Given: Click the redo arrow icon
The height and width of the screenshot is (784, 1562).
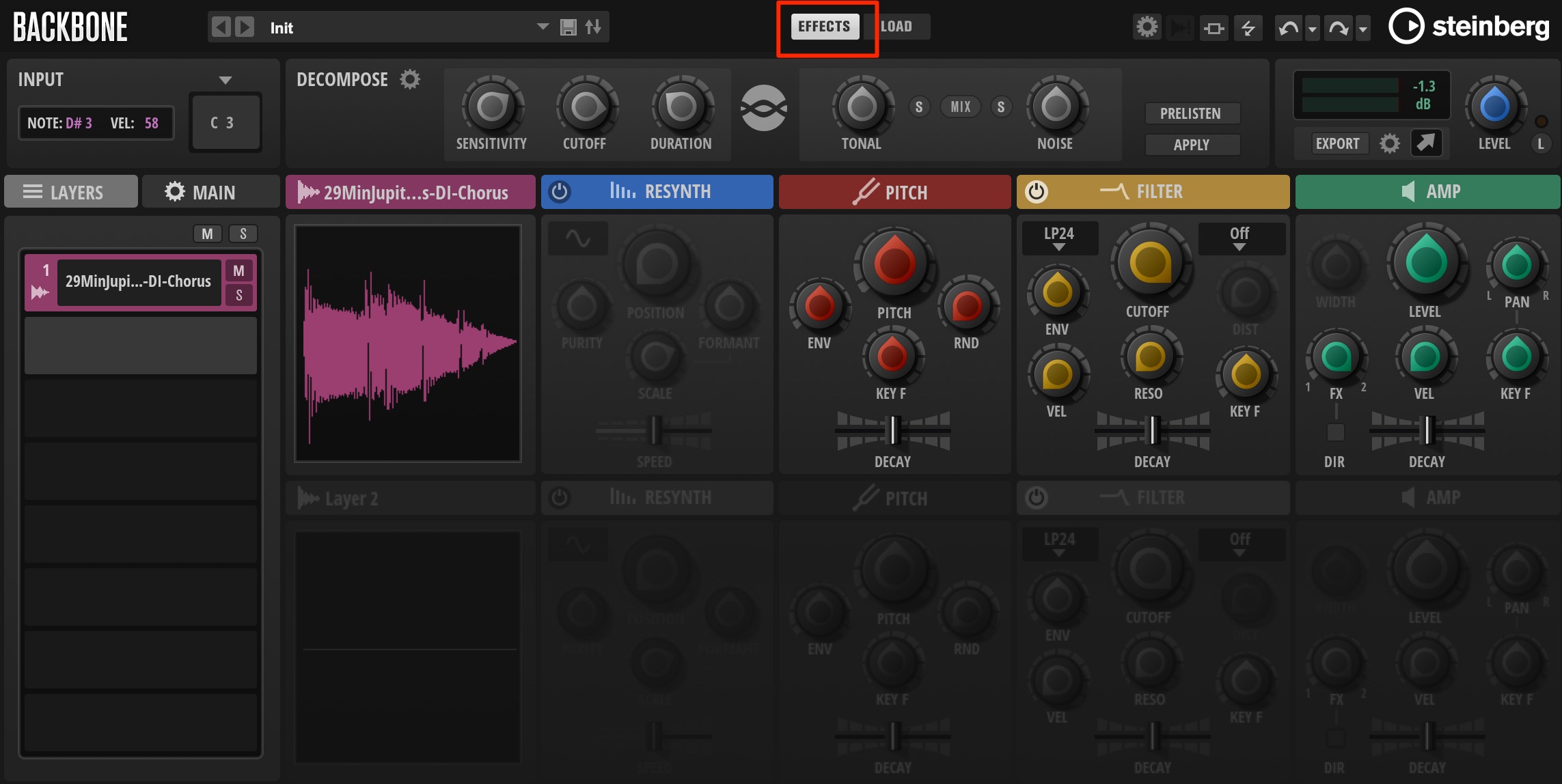Looking at the screenshot, I should pos(1339,28).
